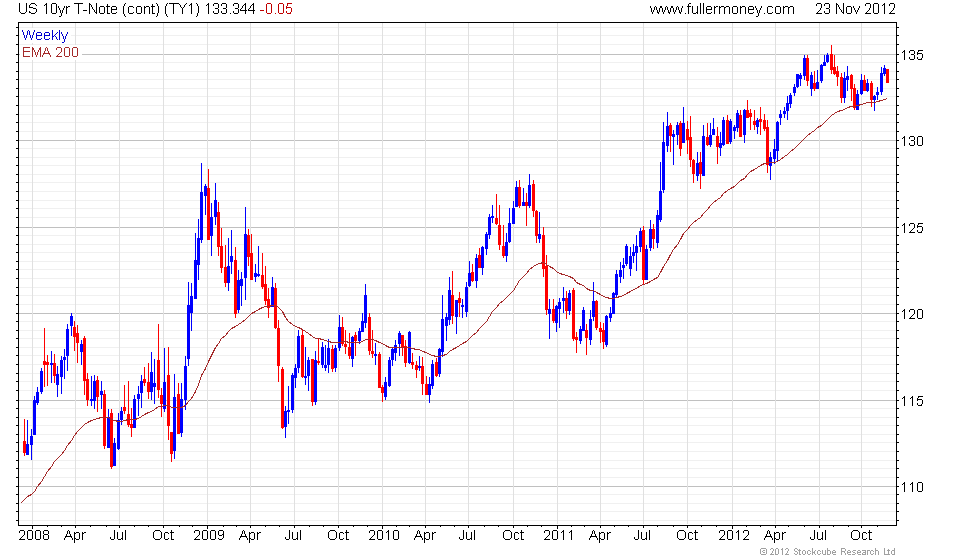This screenshot has width=980, height=560.
Task: Click the 2008 year label on time axis
Action: tap(34, 536)
